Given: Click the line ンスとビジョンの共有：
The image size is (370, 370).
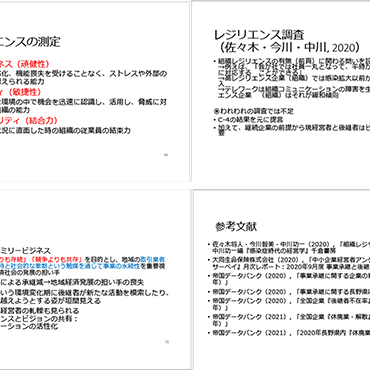Looking at the screenshot, I should click(x=39, y=319).
